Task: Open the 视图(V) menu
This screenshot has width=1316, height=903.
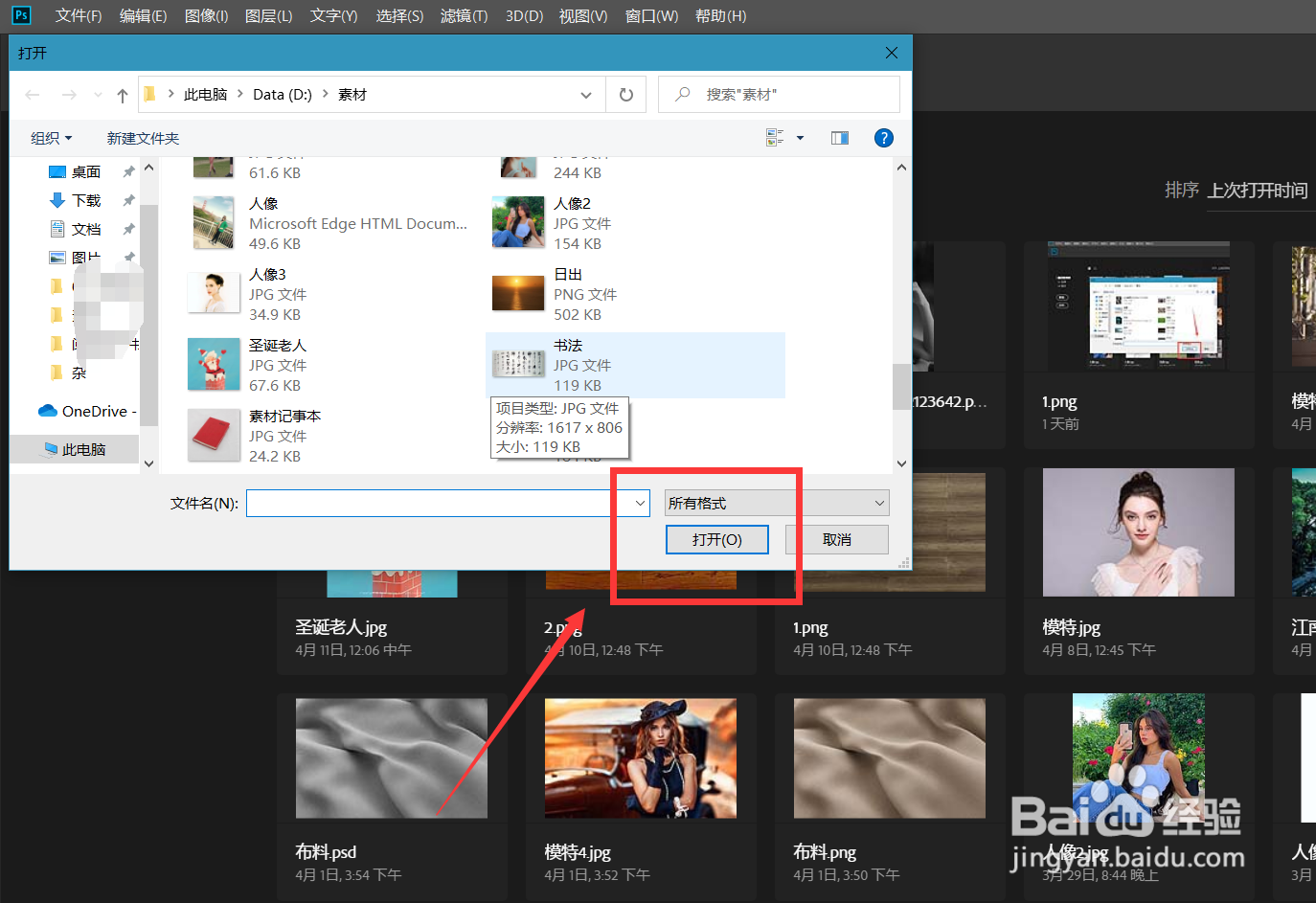Action: click(x=583, y=16)
